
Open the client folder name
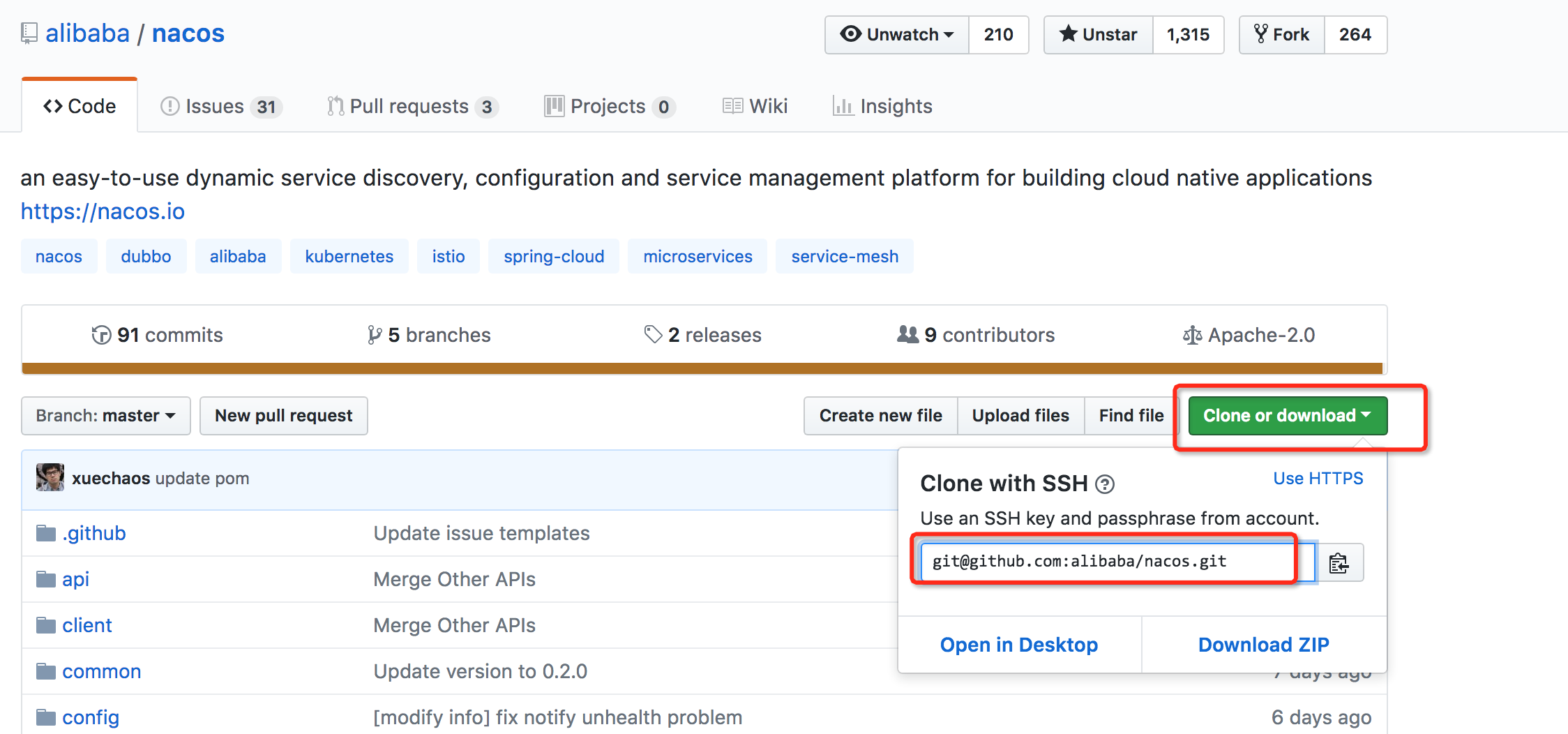87,625
